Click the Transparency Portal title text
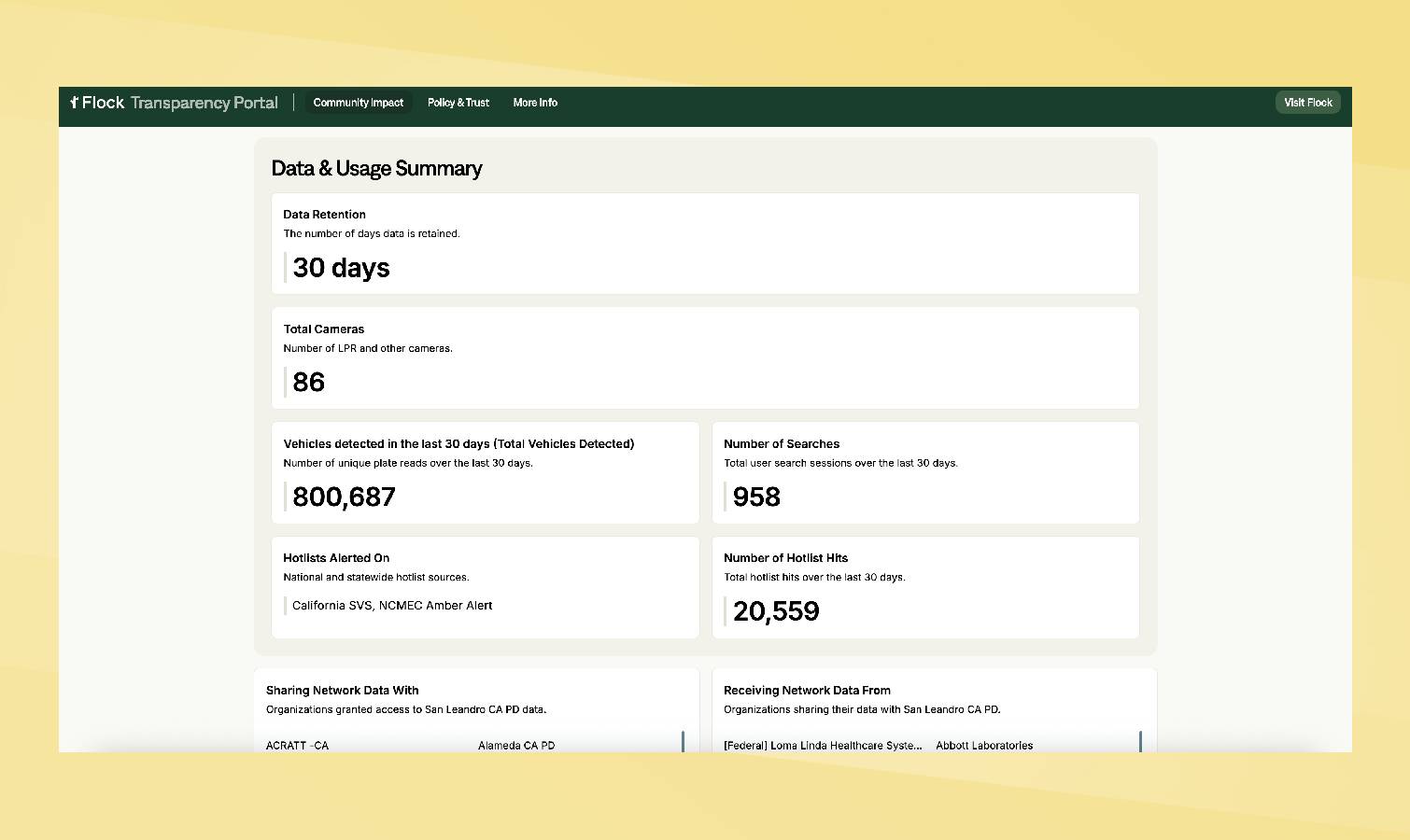The height and width of the screenshot is (840, 1410). [x=204, y=103]
